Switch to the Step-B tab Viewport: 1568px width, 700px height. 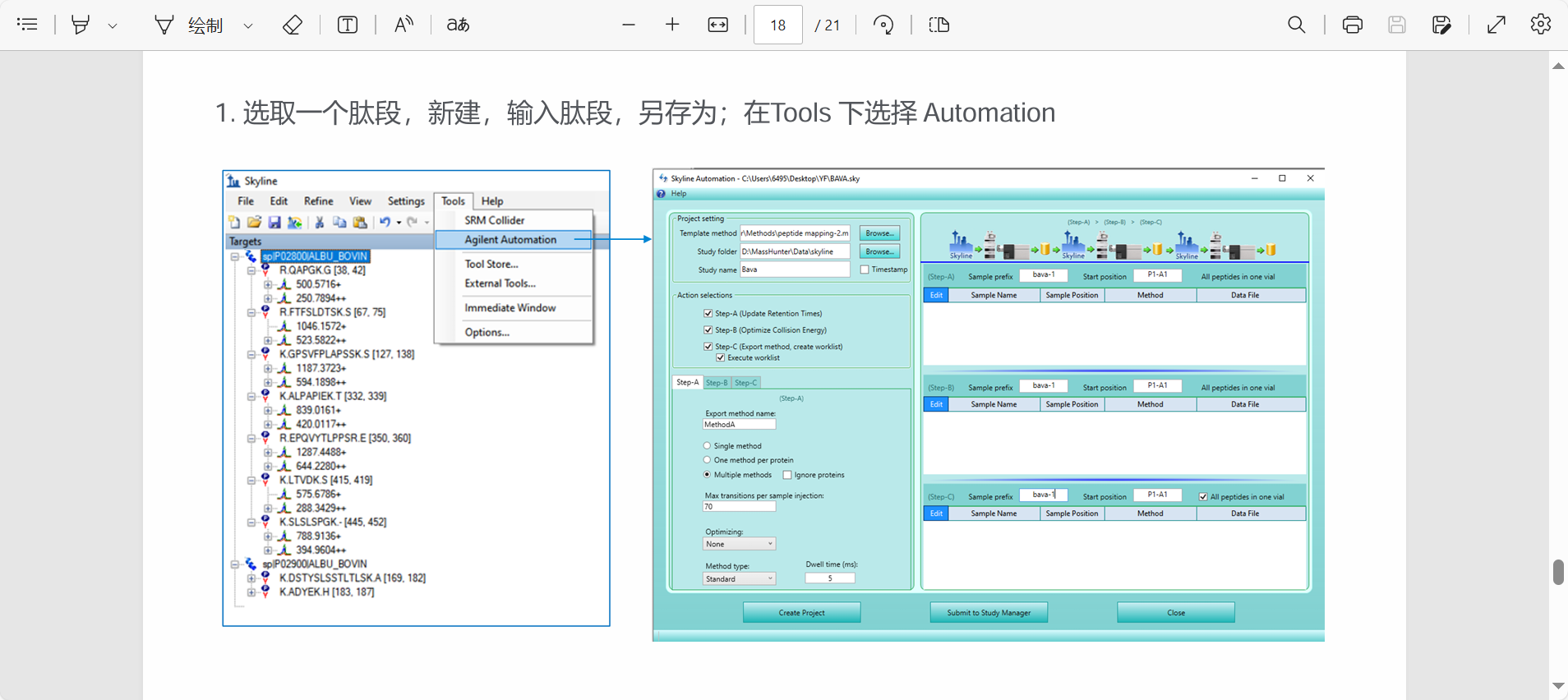point(717,383)
